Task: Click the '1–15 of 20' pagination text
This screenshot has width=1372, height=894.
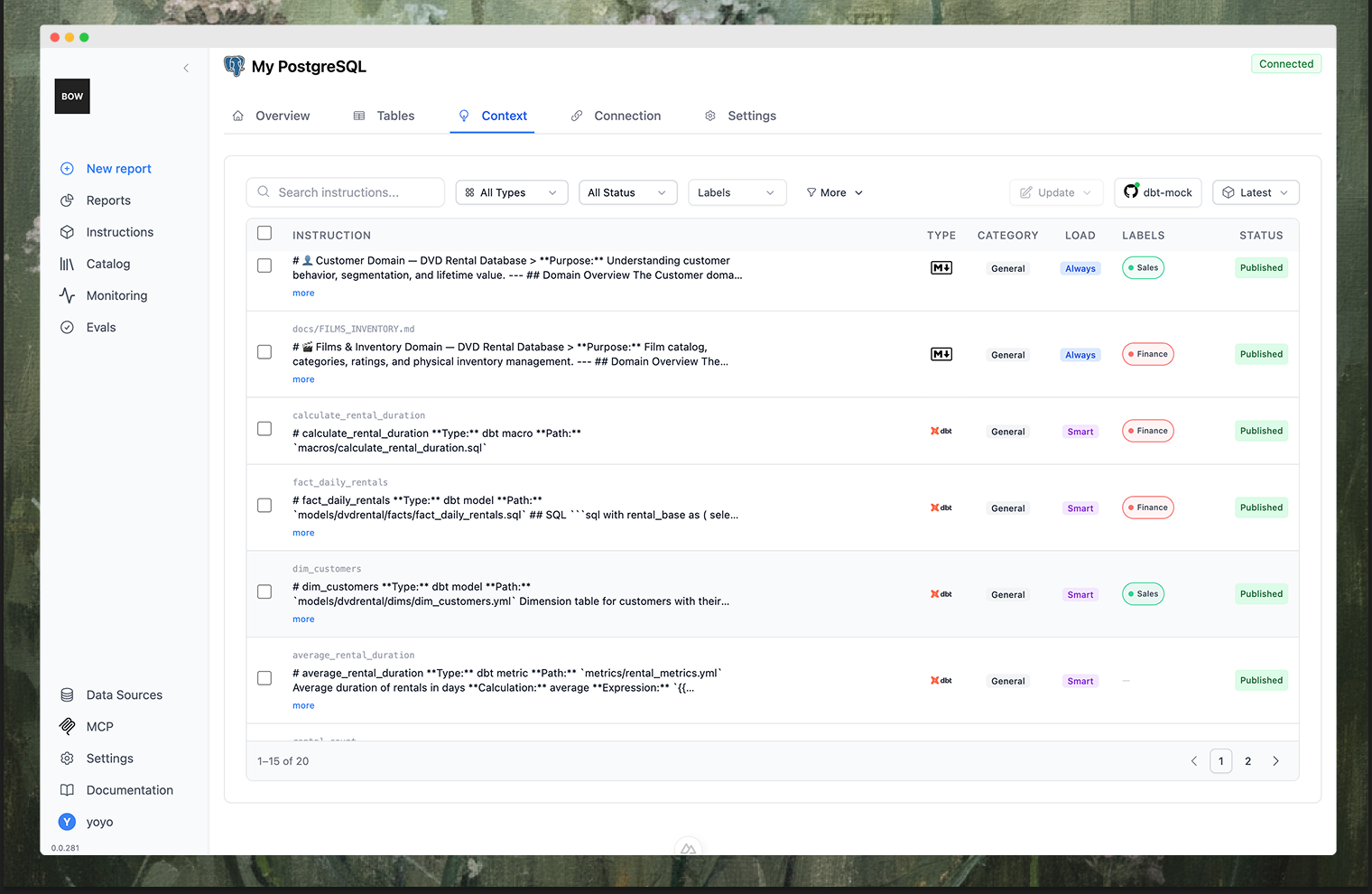Action: click(x=283, y=761)
